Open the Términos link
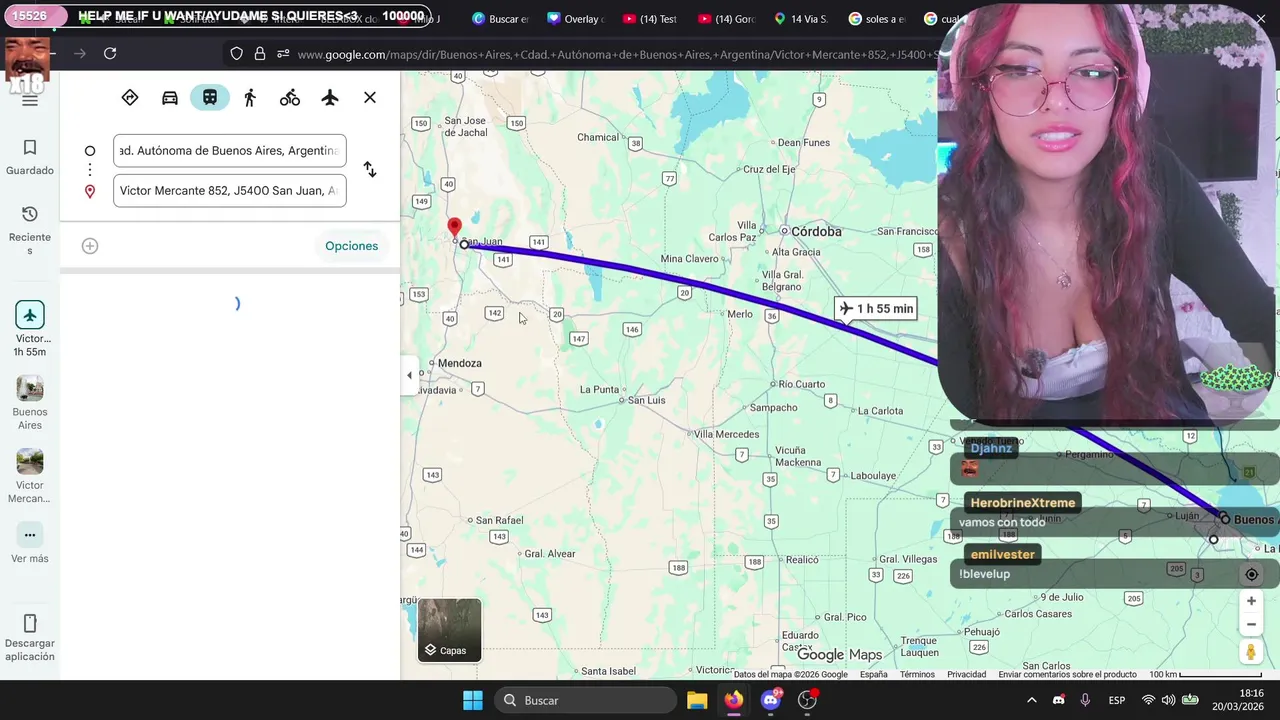The image size is (1280, 720). pos(917,675)
